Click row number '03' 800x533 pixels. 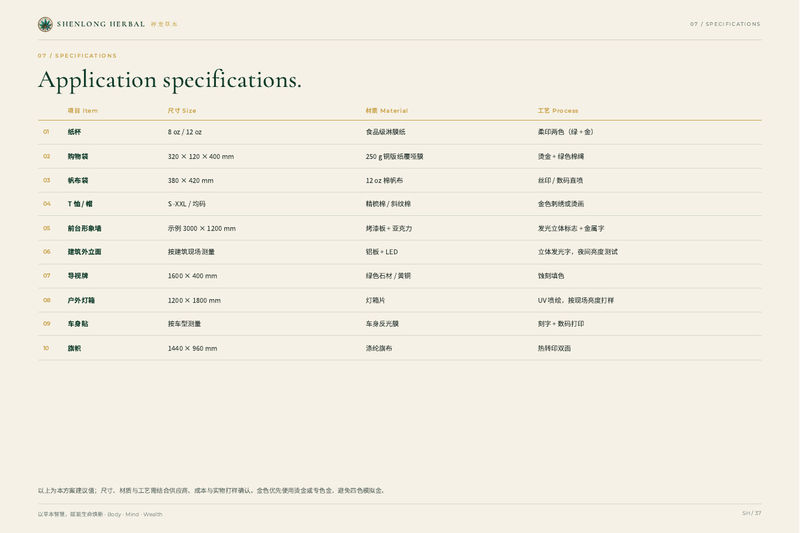click(46, 181)
